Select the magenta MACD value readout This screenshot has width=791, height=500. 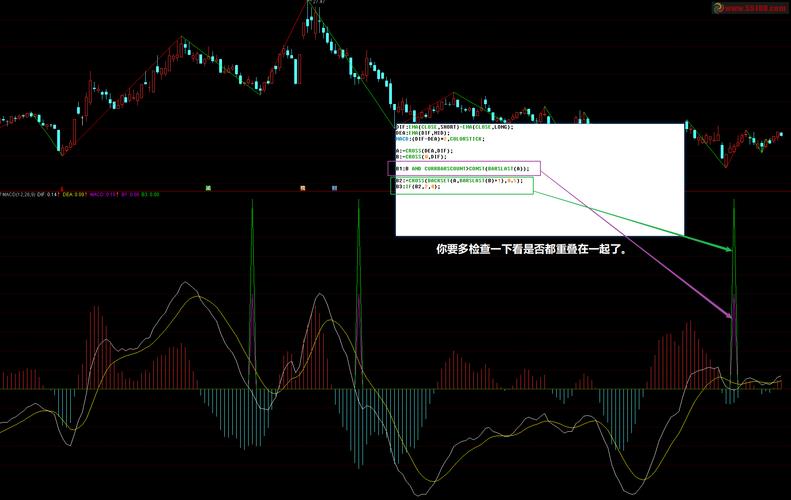click(103, 194)
